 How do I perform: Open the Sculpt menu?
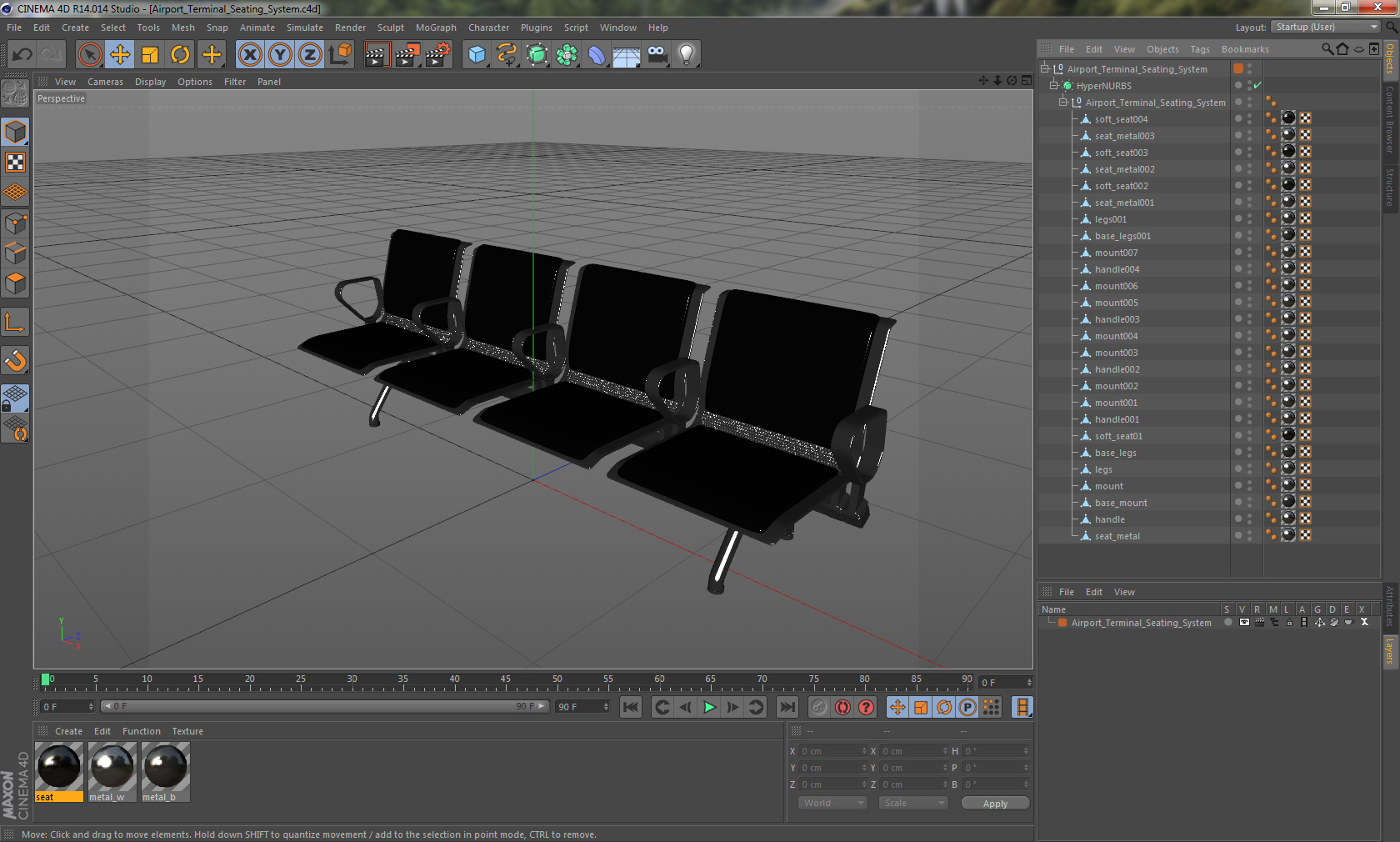pyautogui.click(x=390, y=28)
